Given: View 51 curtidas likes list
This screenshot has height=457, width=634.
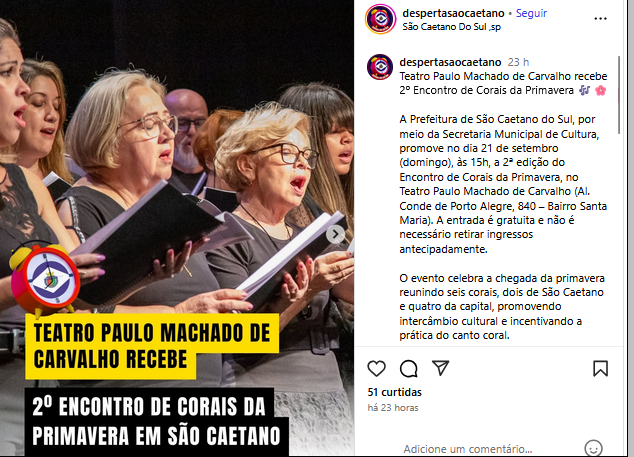Looking at the screenshot, I should coord(394,392).
